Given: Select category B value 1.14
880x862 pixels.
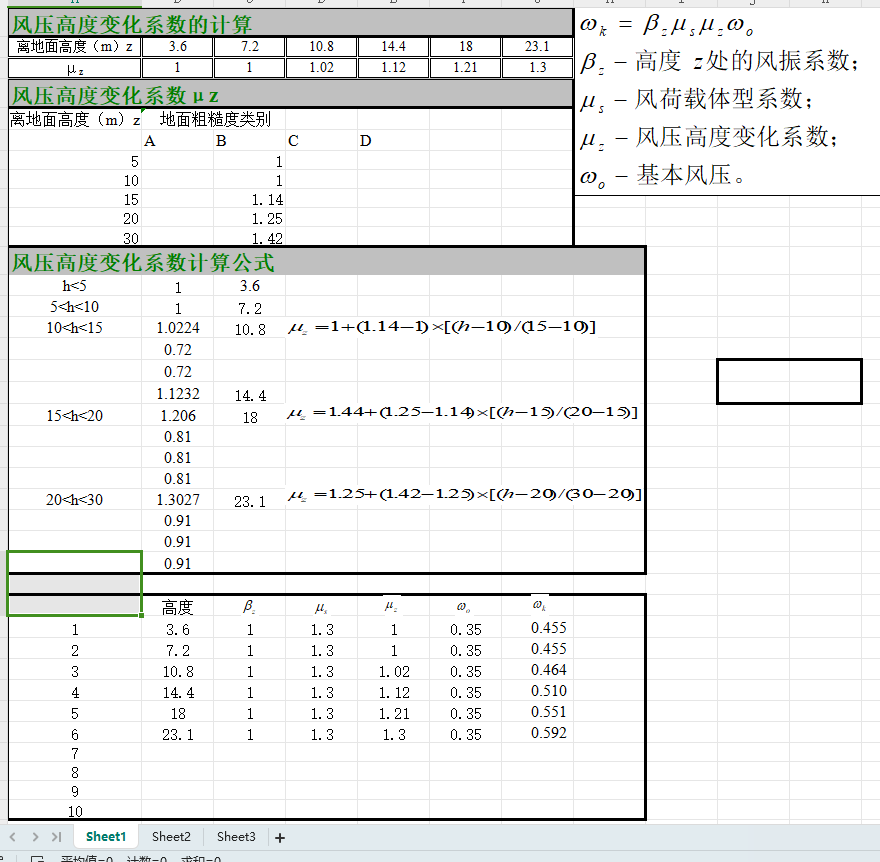Looking at the screenshot, I should tap(267, 200).
